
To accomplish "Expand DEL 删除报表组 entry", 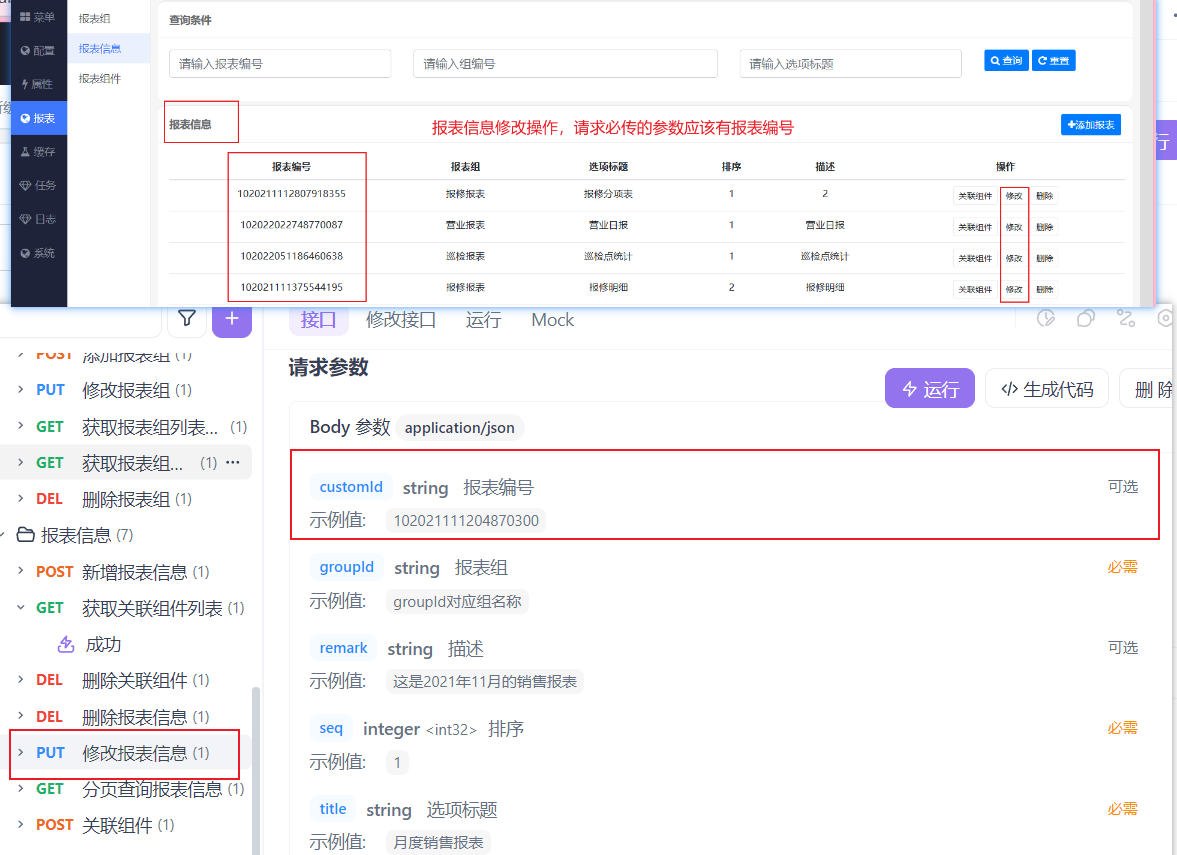I will 20,498.
